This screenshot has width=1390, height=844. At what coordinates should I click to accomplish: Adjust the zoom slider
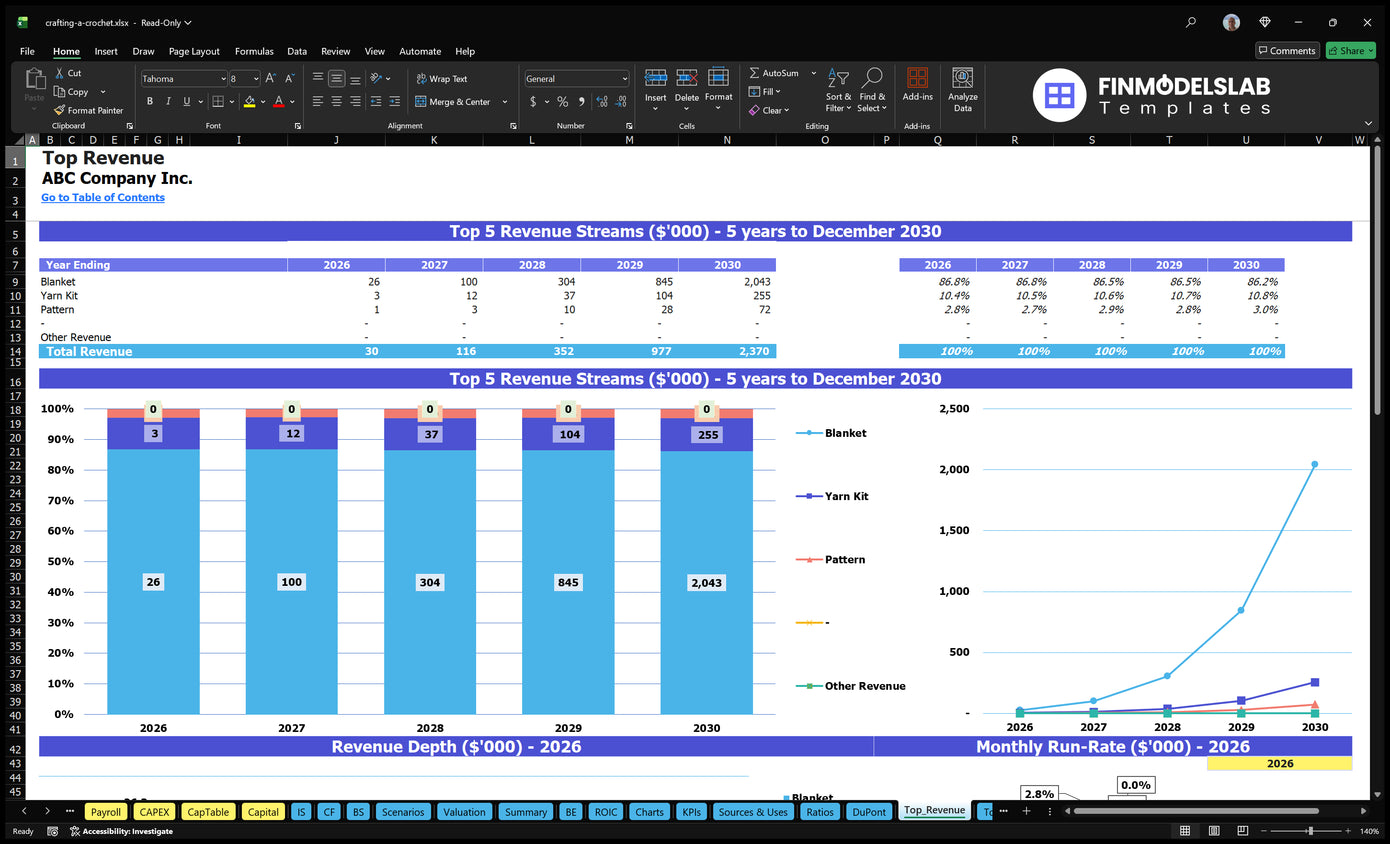click(1312, 830)
